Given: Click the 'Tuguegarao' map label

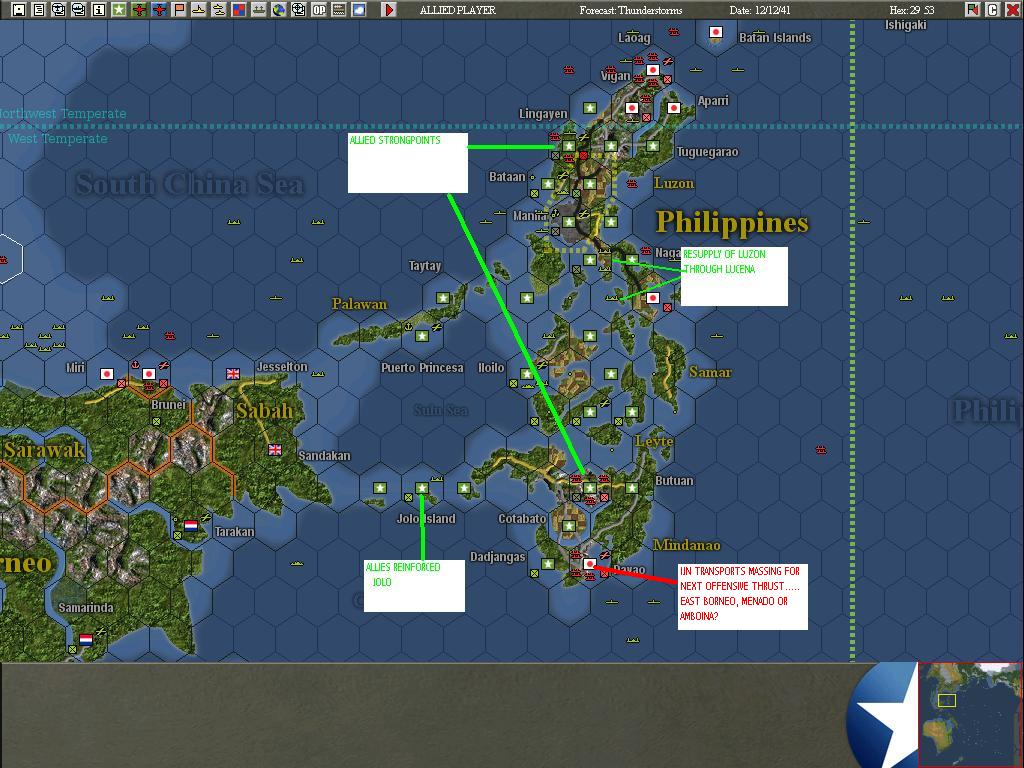Looking at the screenshot, I should coord(707,152).
